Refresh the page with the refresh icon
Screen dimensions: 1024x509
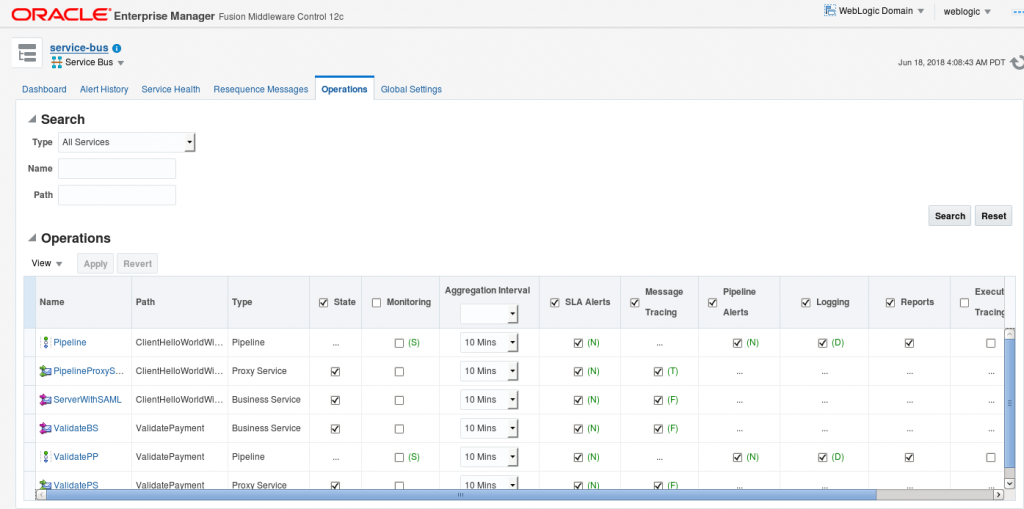1016,63
